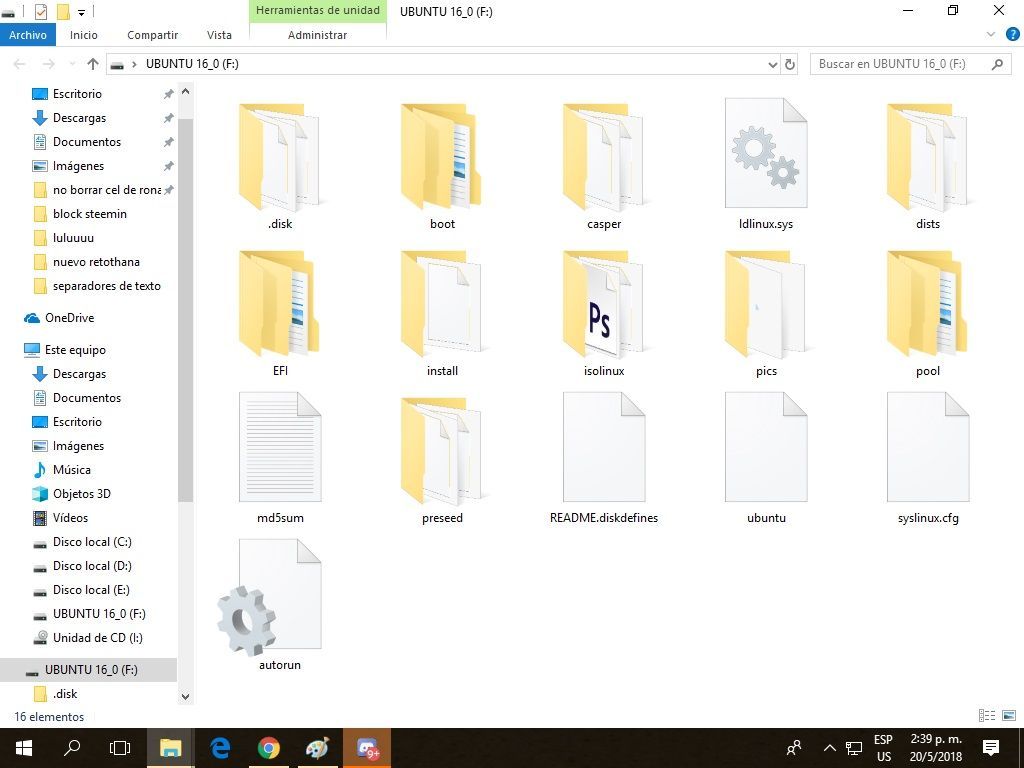Image resolution: width=1024 pixels, height=768 pixels.
Task: Refresh the current folder view
Action: pos(790,64)
